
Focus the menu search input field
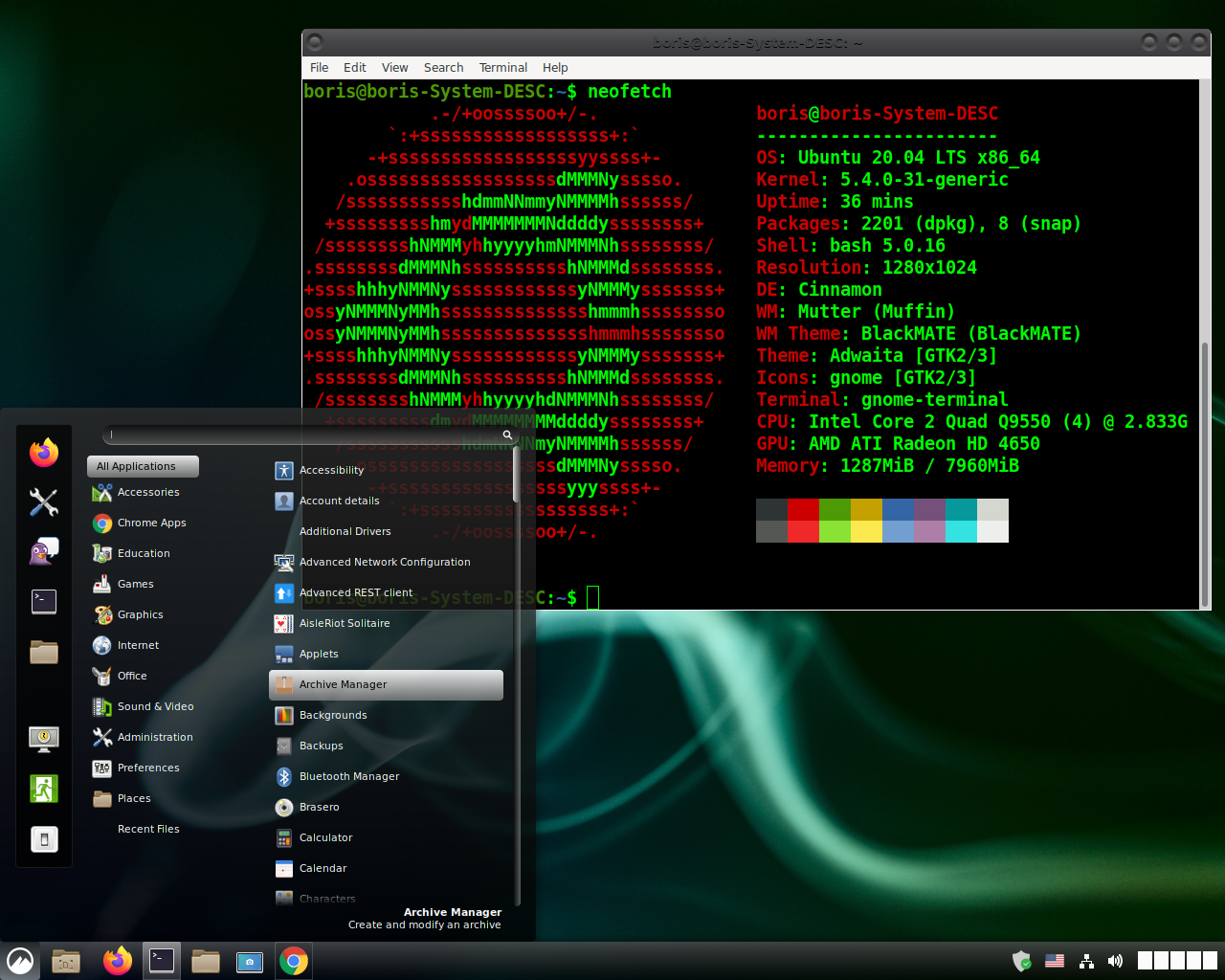point(309,434)
